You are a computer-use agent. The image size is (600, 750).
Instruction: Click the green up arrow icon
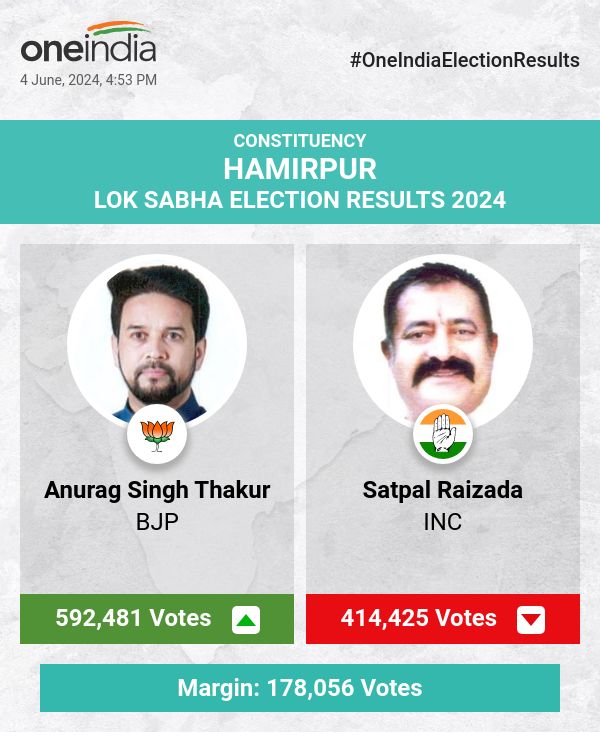tap(246, 620)
